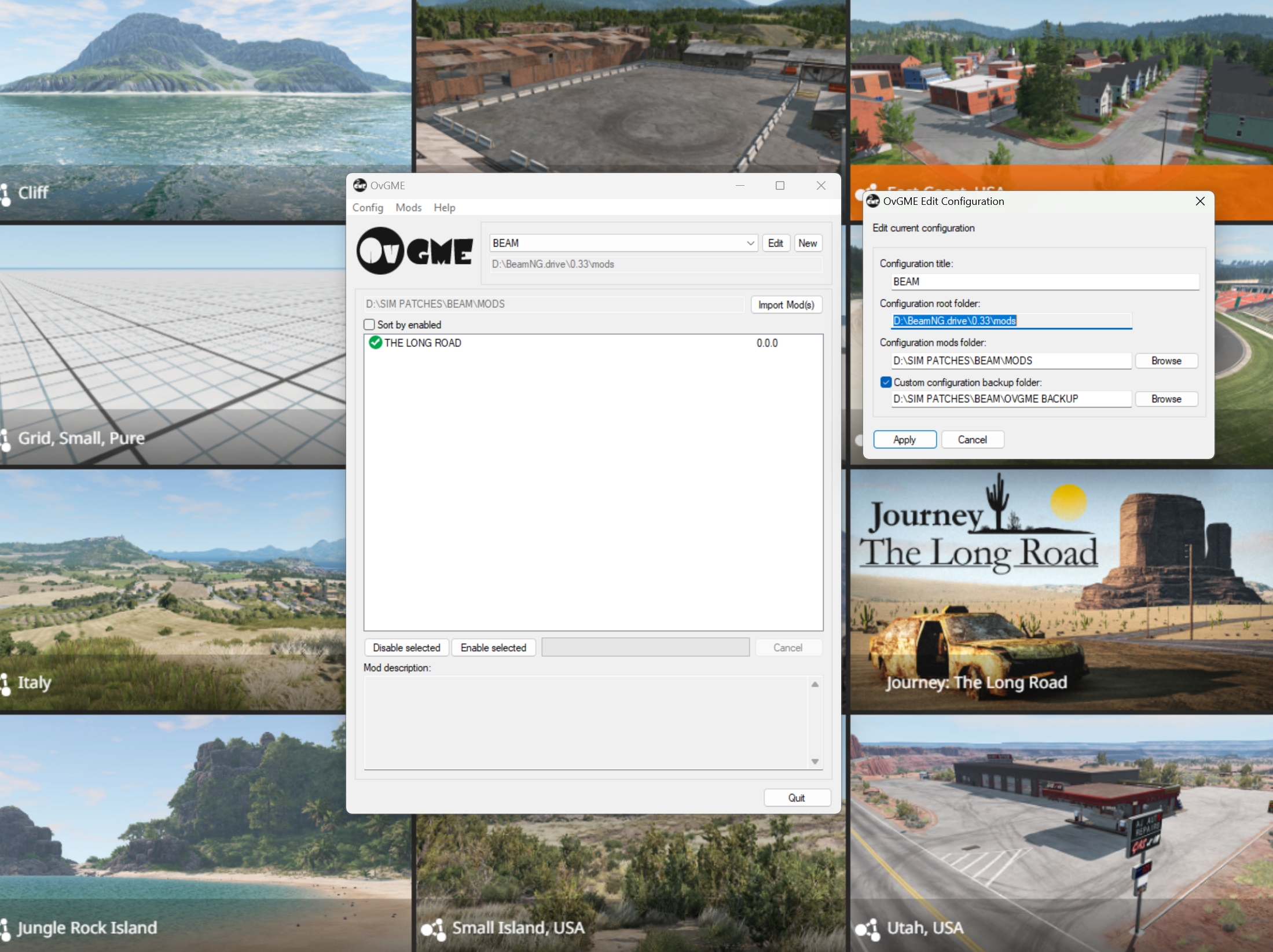Click the Edit Configuration dialog title icon
Image resolution: width=1273 pixels, height=952 pixels.
tap(873, 201)
